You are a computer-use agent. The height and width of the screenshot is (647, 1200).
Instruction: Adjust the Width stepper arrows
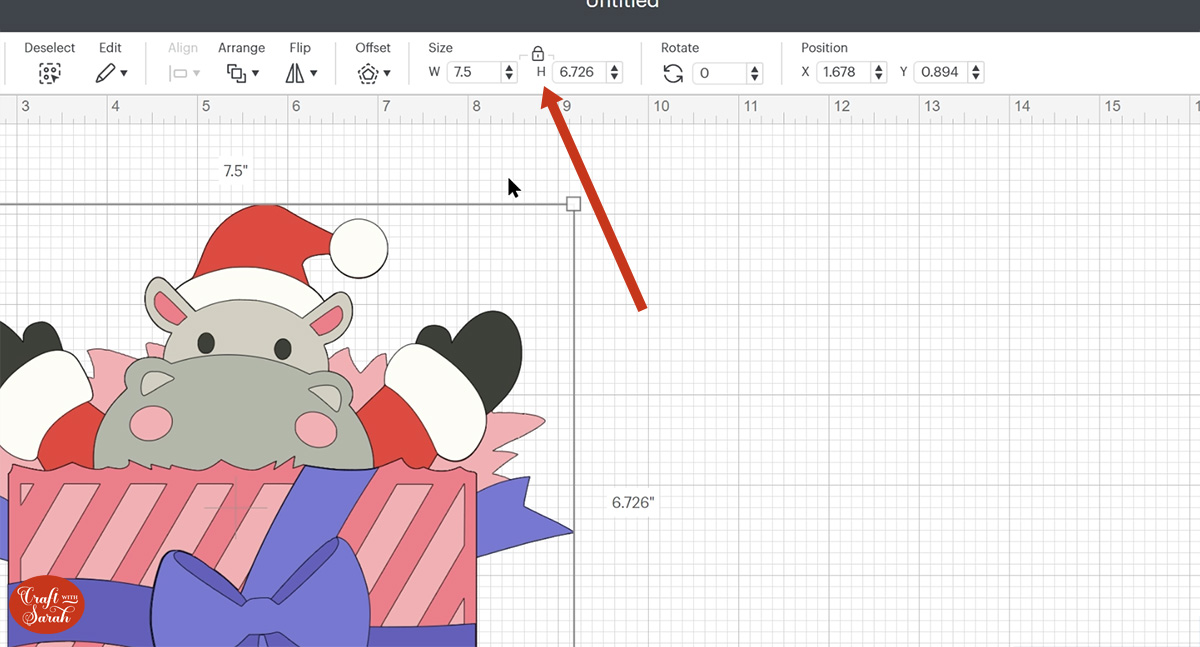point(509,72)
